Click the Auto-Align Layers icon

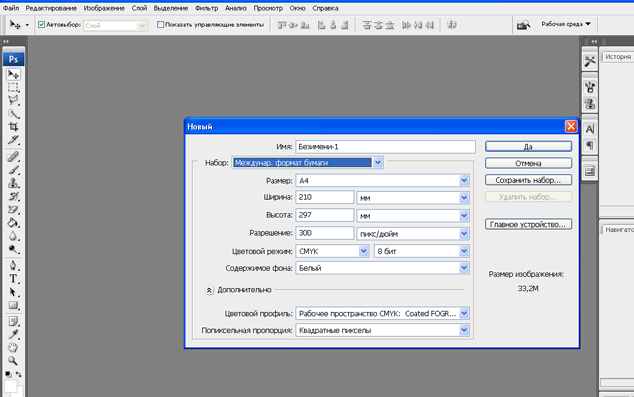click(x=452, y=25)
